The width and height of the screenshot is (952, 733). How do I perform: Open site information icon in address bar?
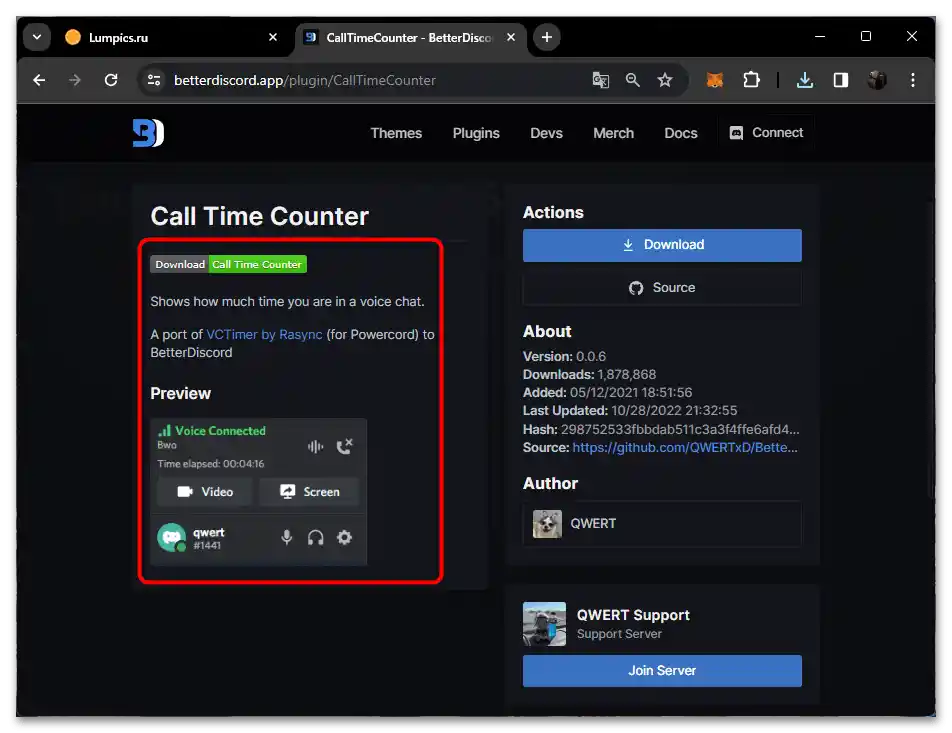point(154,80)
